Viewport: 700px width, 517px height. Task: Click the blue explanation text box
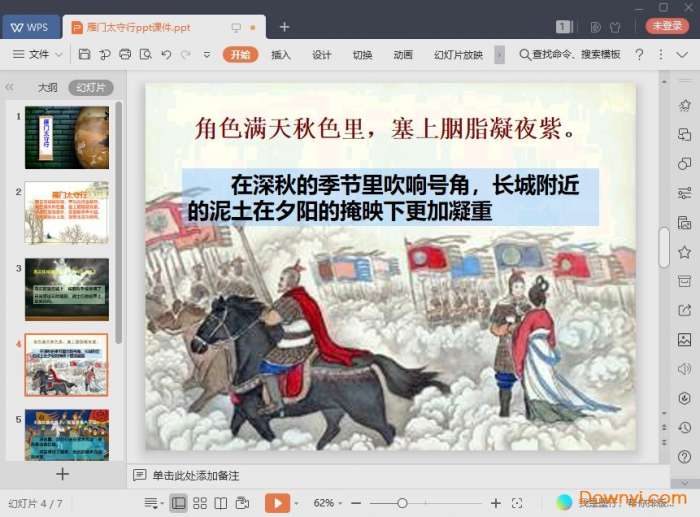390,197
